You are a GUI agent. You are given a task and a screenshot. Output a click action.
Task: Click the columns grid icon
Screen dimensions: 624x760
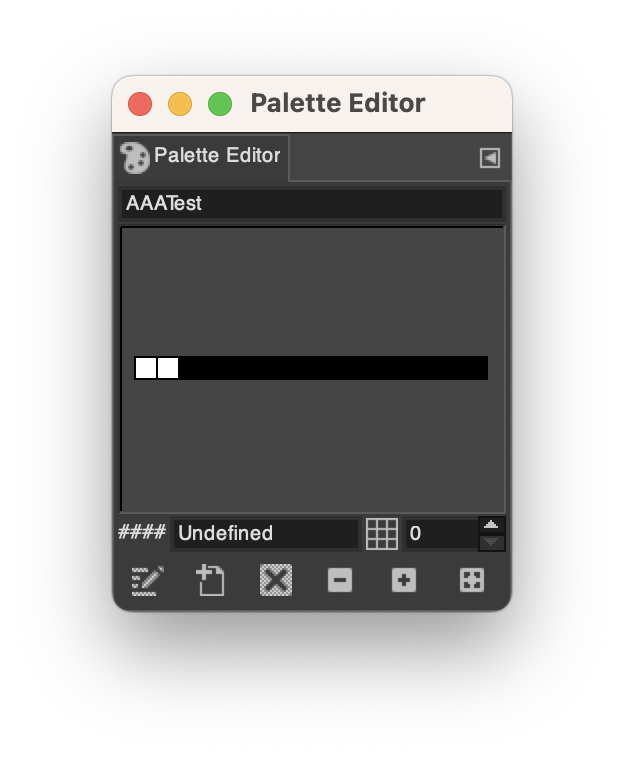tap(382, 534)
